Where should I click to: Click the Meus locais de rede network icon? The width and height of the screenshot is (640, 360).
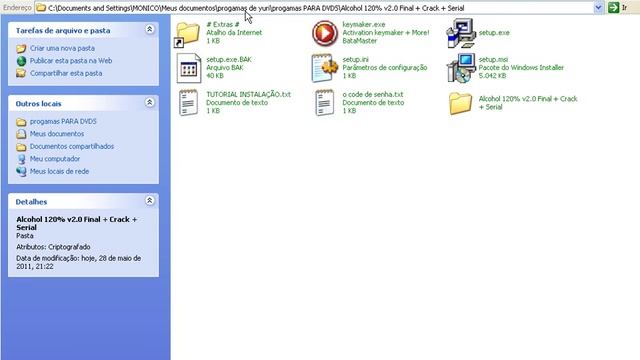21,171
